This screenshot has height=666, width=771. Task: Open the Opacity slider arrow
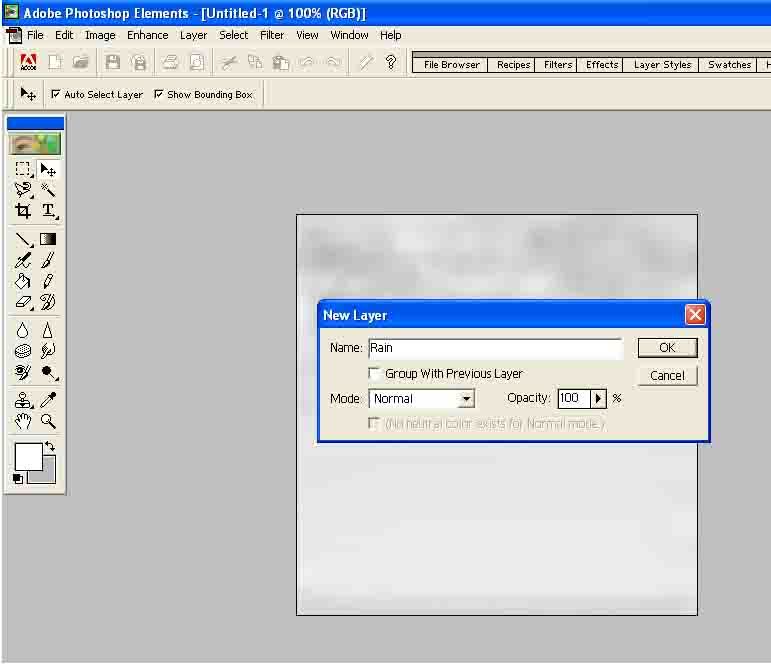point(599,399)
